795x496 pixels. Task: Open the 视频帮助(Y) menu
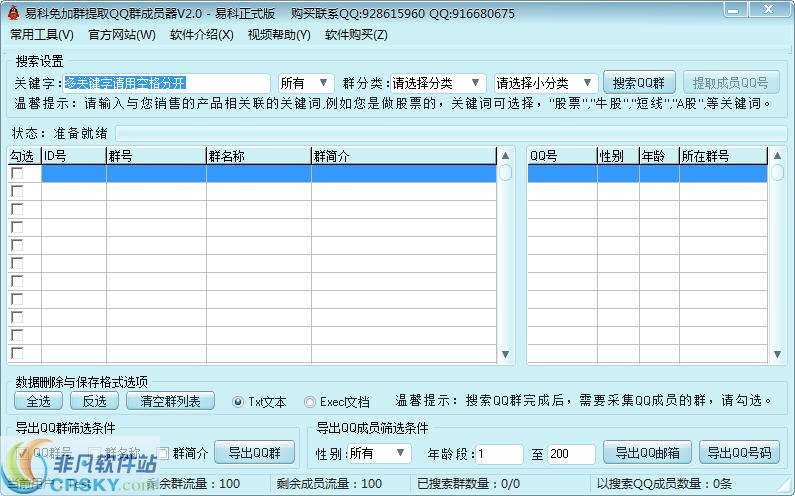tap(279, 34)
